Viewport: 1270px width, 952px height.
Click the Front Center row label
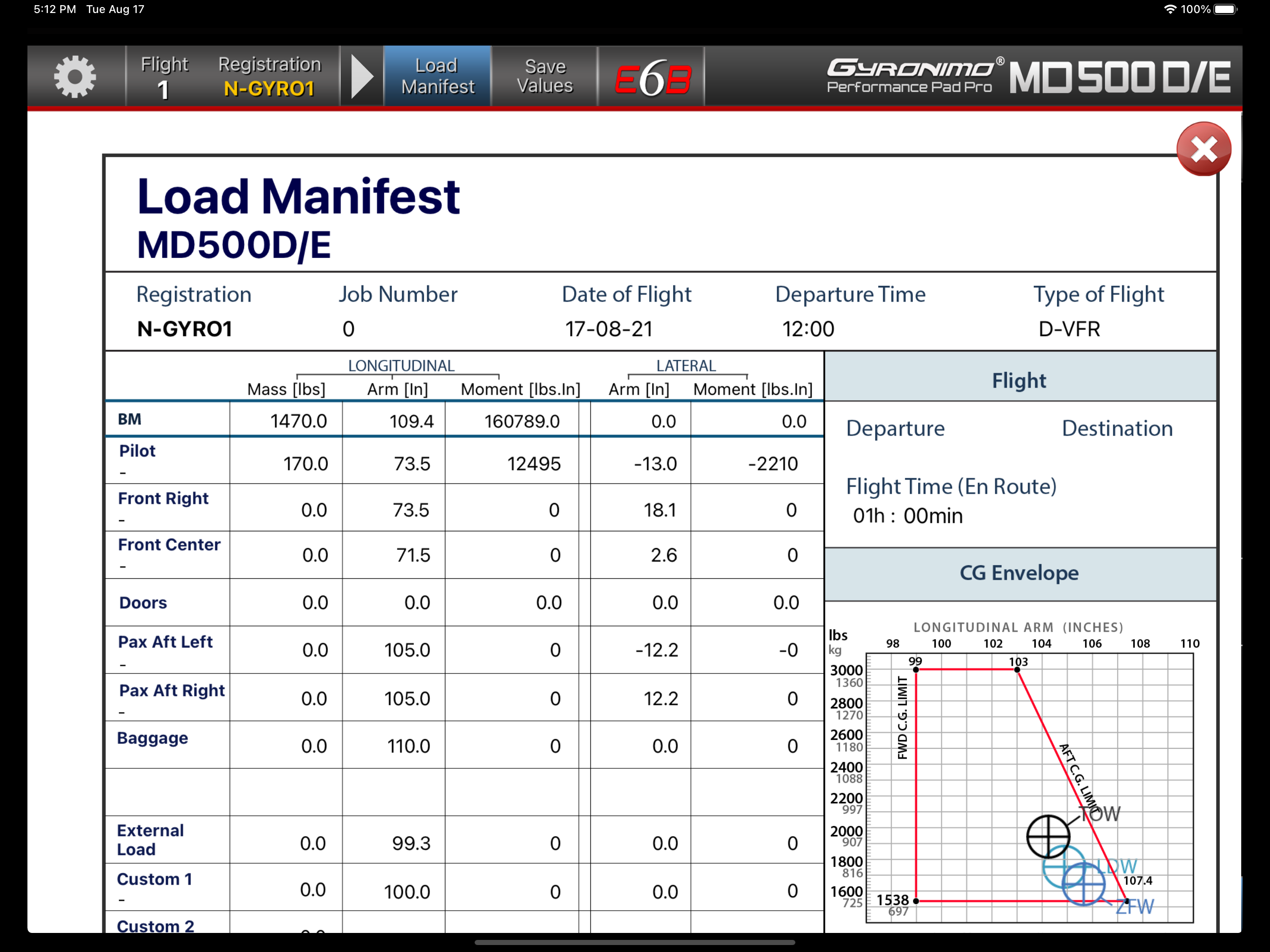(169, 544)
